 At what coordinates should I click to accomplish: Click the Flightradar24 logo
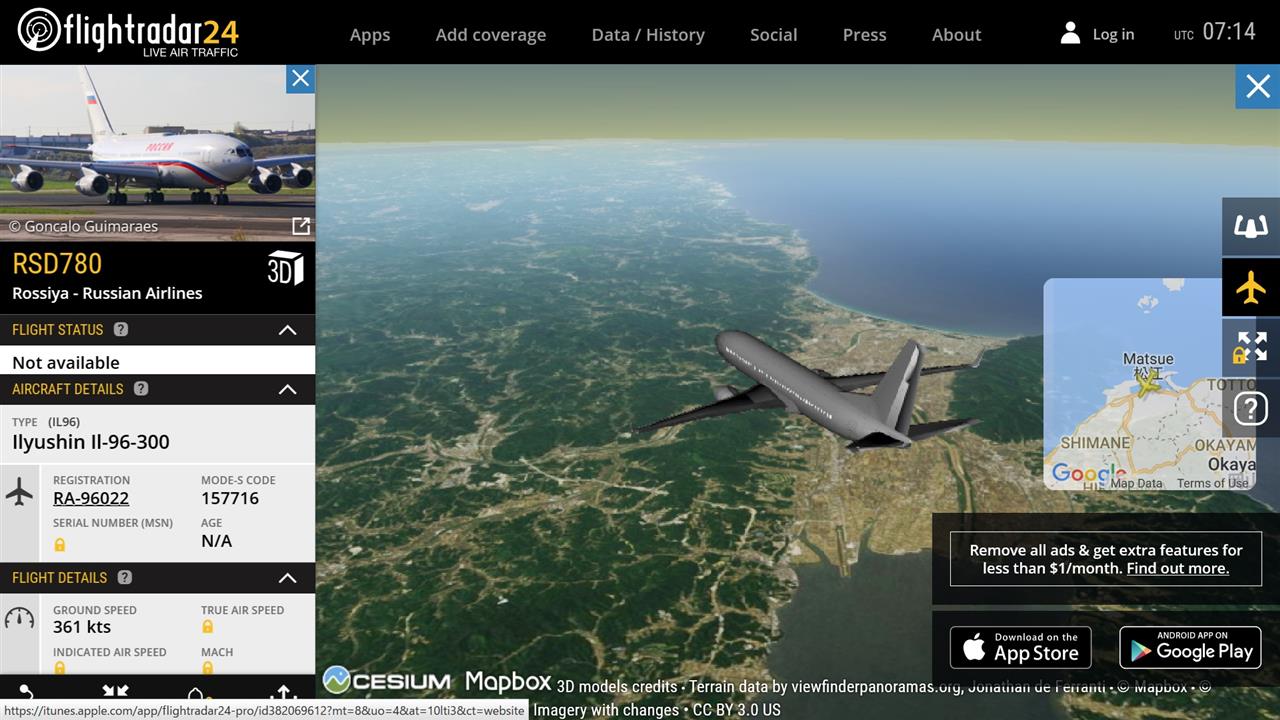point(128,32)
